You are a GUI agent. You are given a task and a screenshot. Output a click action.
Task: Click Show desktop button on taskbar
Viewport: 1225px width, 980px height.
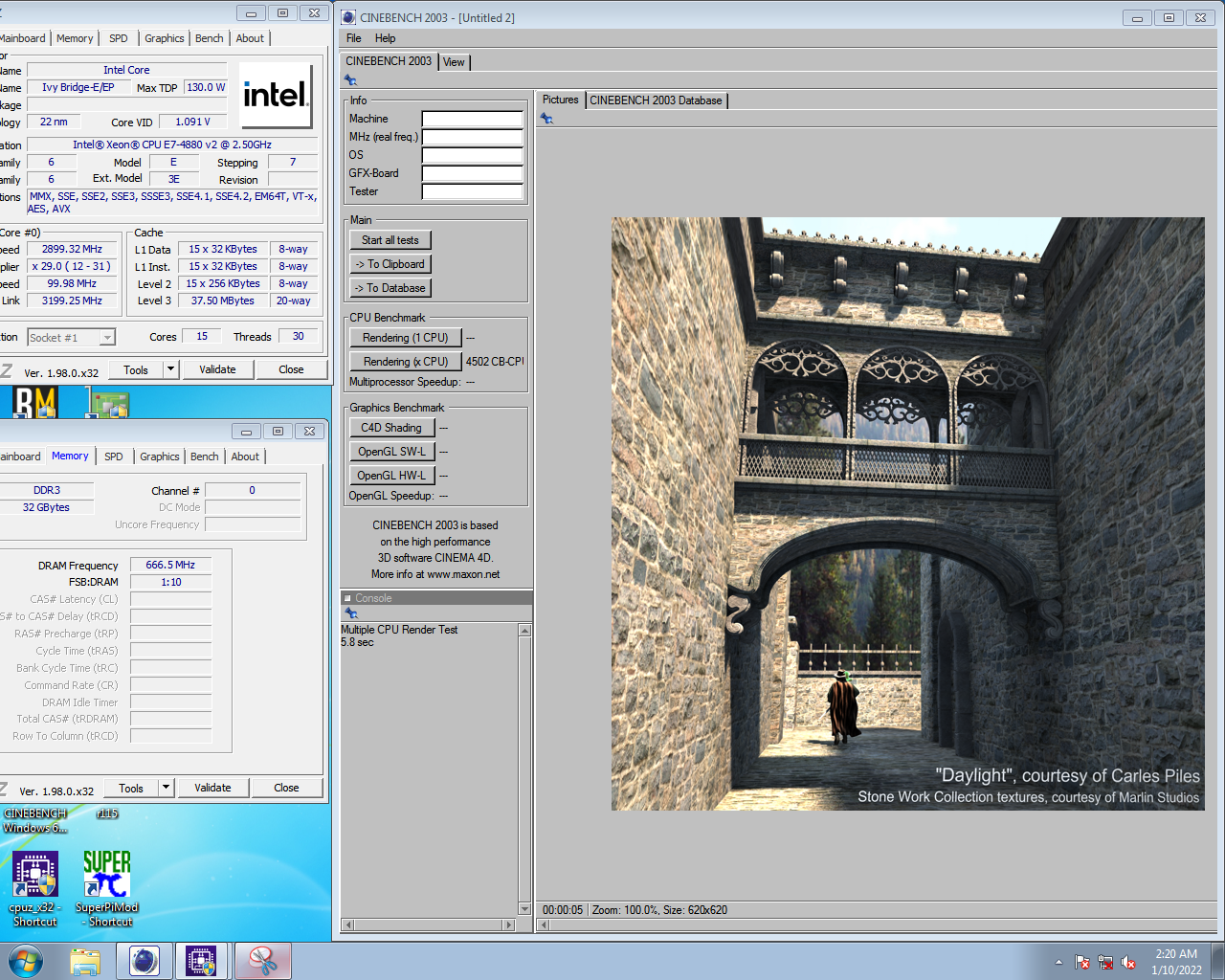(x=1218, y=961)
